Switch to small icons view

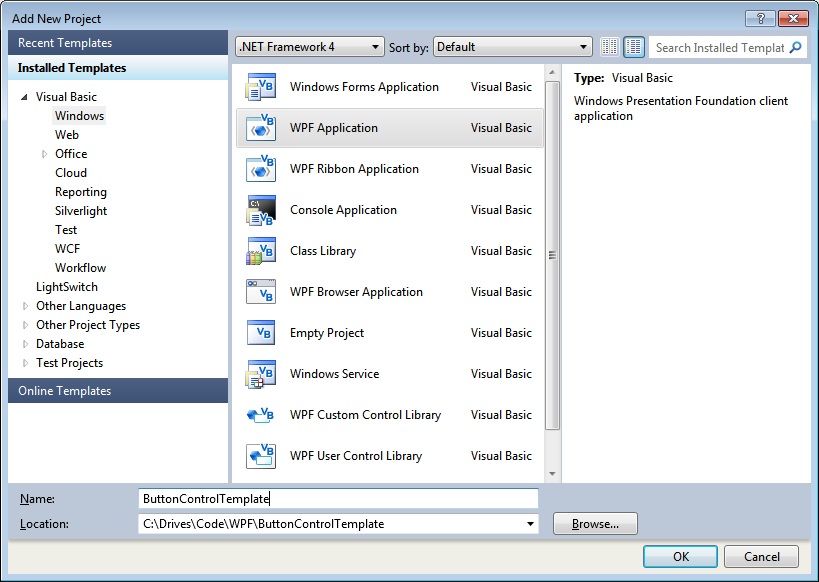[610, 47]
